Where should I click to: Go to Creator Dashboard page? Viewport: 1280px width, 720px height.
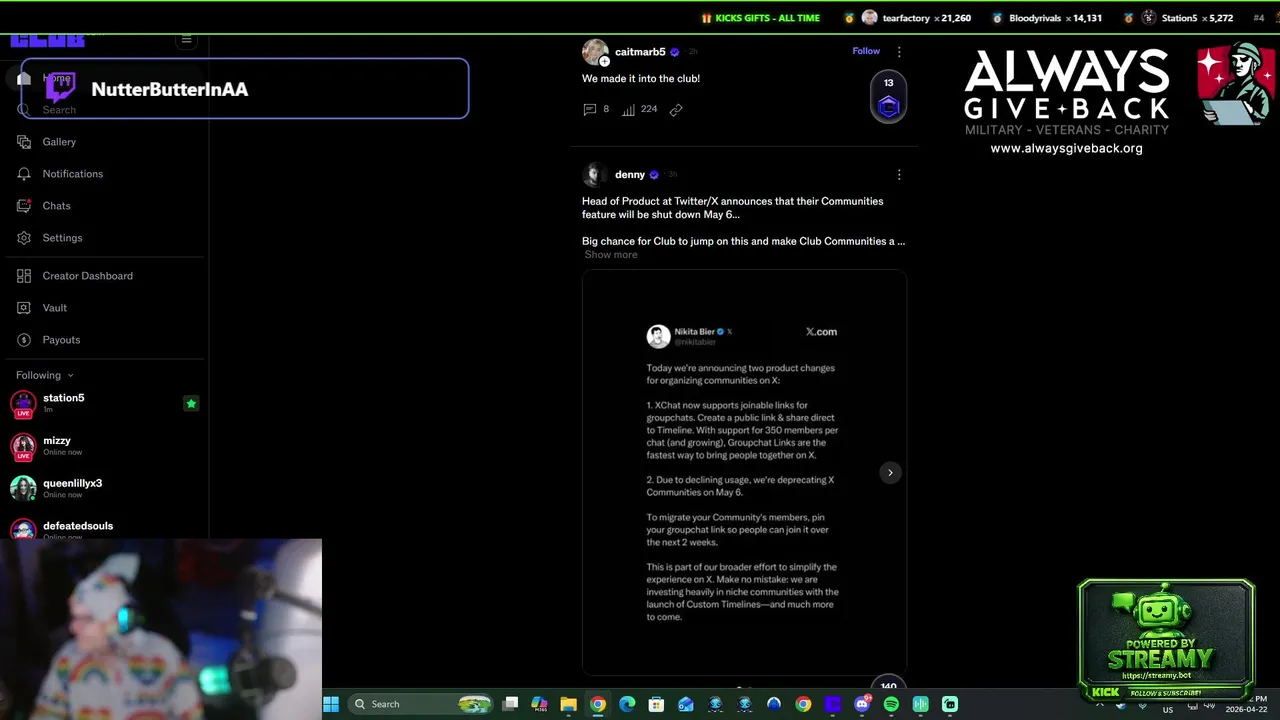(x=87, y=276)
